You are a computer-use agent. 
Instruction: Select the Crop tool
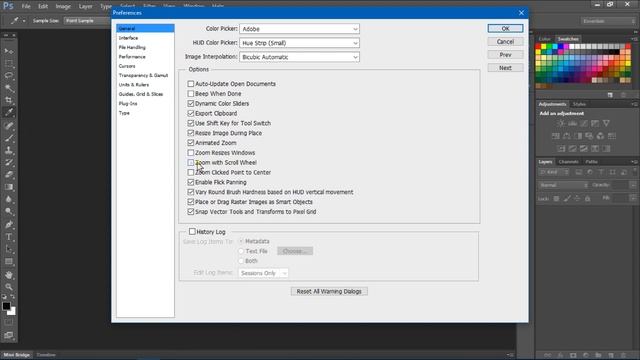[x=9, y=100]
